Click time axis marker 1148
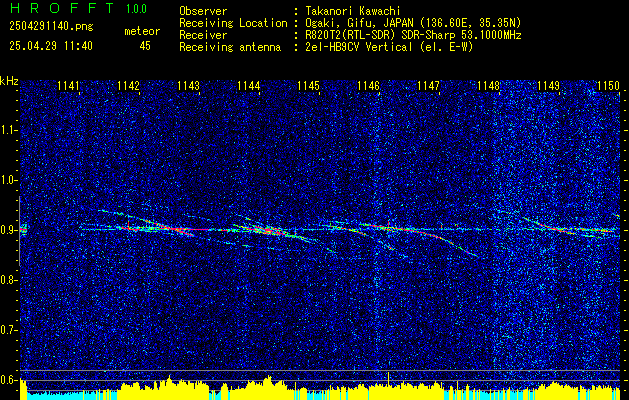Image resolution: width=629 pixels, height=400 pixels. (489, 86)
